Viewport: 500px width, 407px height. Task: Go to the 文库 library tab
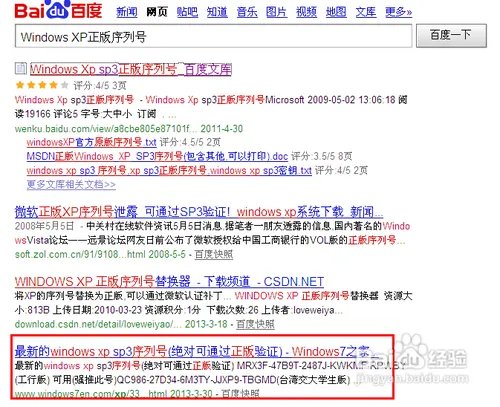pyautogui.click(x=366, y=12)
